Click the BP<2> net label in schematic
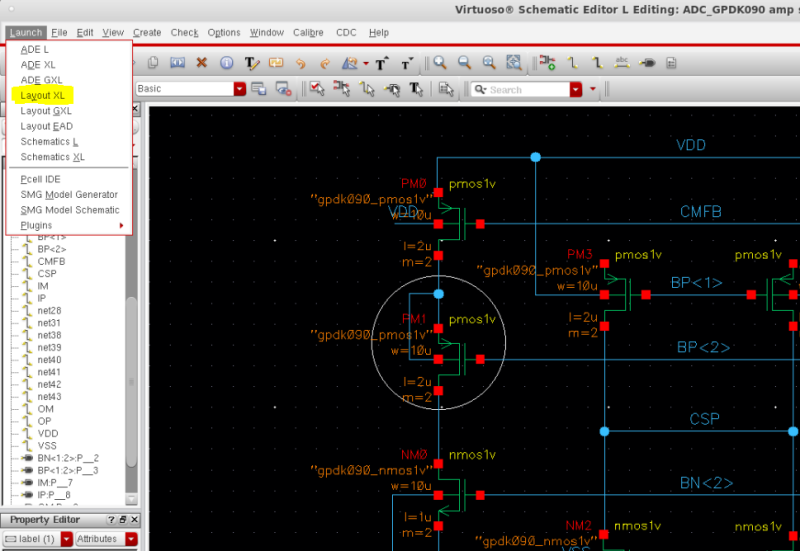The width and height of the screenshot is (800, 551). click(x=703, y=347)
